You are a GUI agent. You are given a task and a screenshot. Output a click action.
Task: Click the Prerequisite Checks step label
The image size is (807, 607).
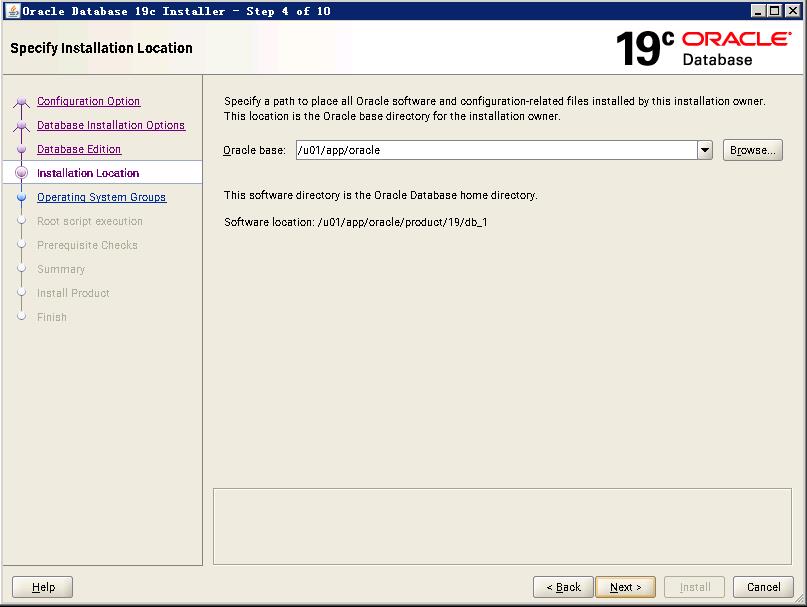(x=87, y=245)
